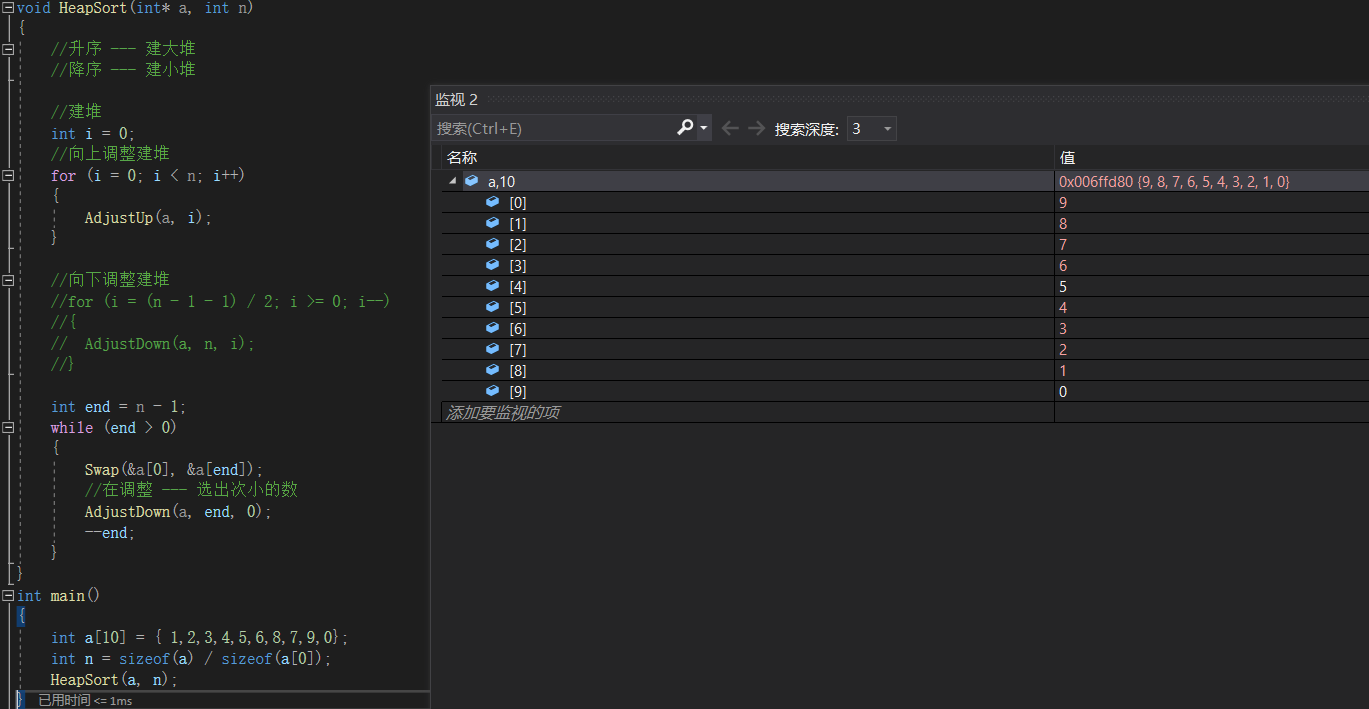Click the cube icon for element [1]
This screenshot has height=709, width=1369.
point(492,223)
